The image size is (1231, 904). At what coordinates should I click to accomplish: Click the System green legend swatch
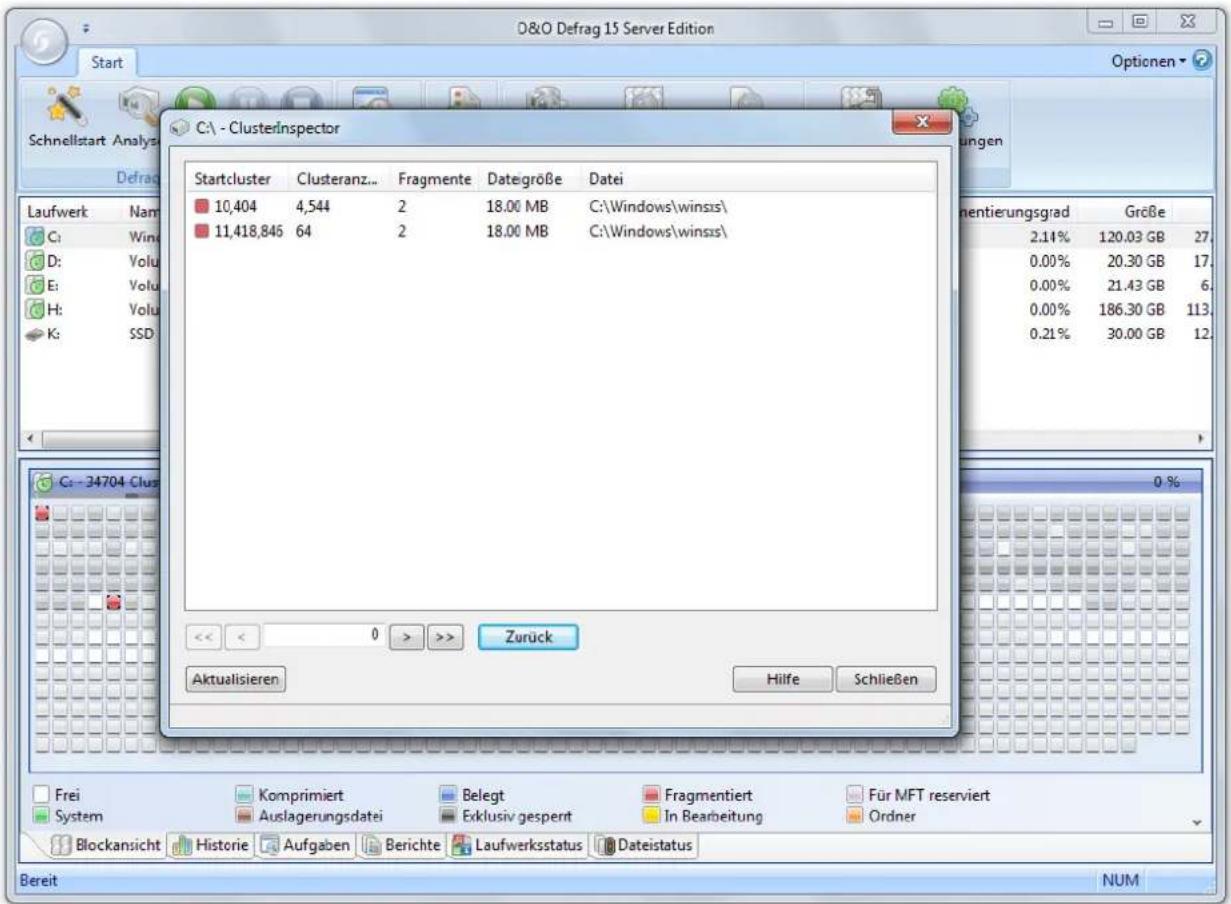tap(41, 817)
